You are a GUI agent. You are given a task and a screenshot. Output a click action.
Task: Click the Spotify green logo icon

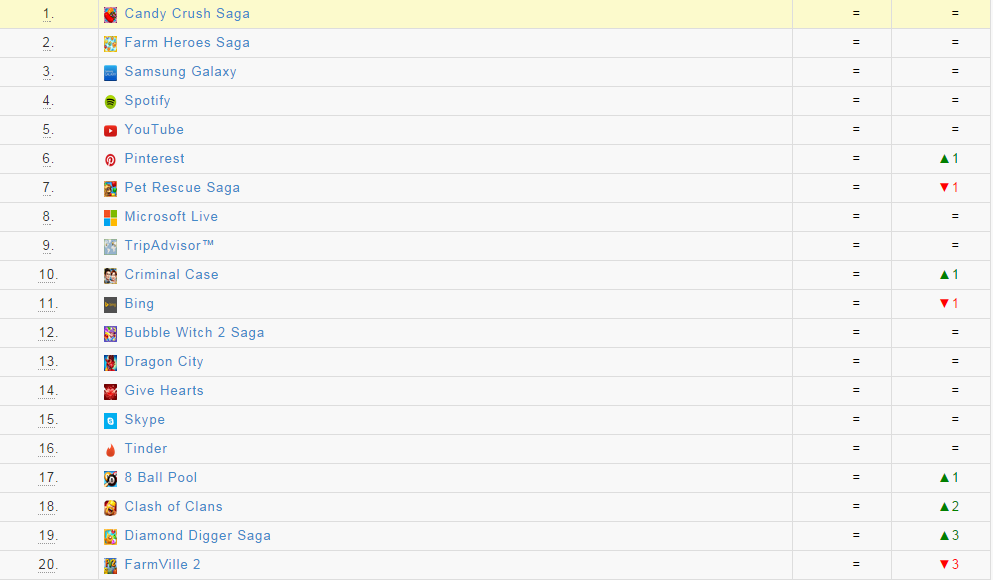[x=110, y=102]
